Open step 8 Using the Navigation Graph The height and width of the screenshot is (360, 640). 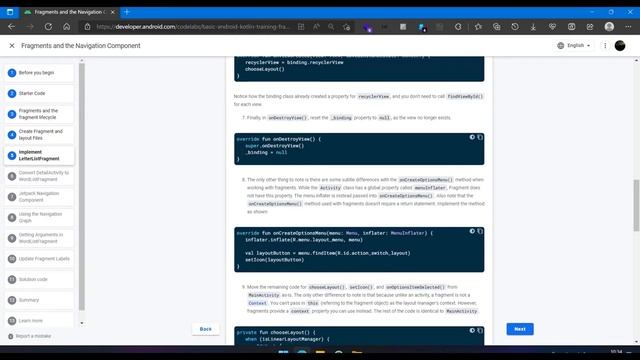39,218
